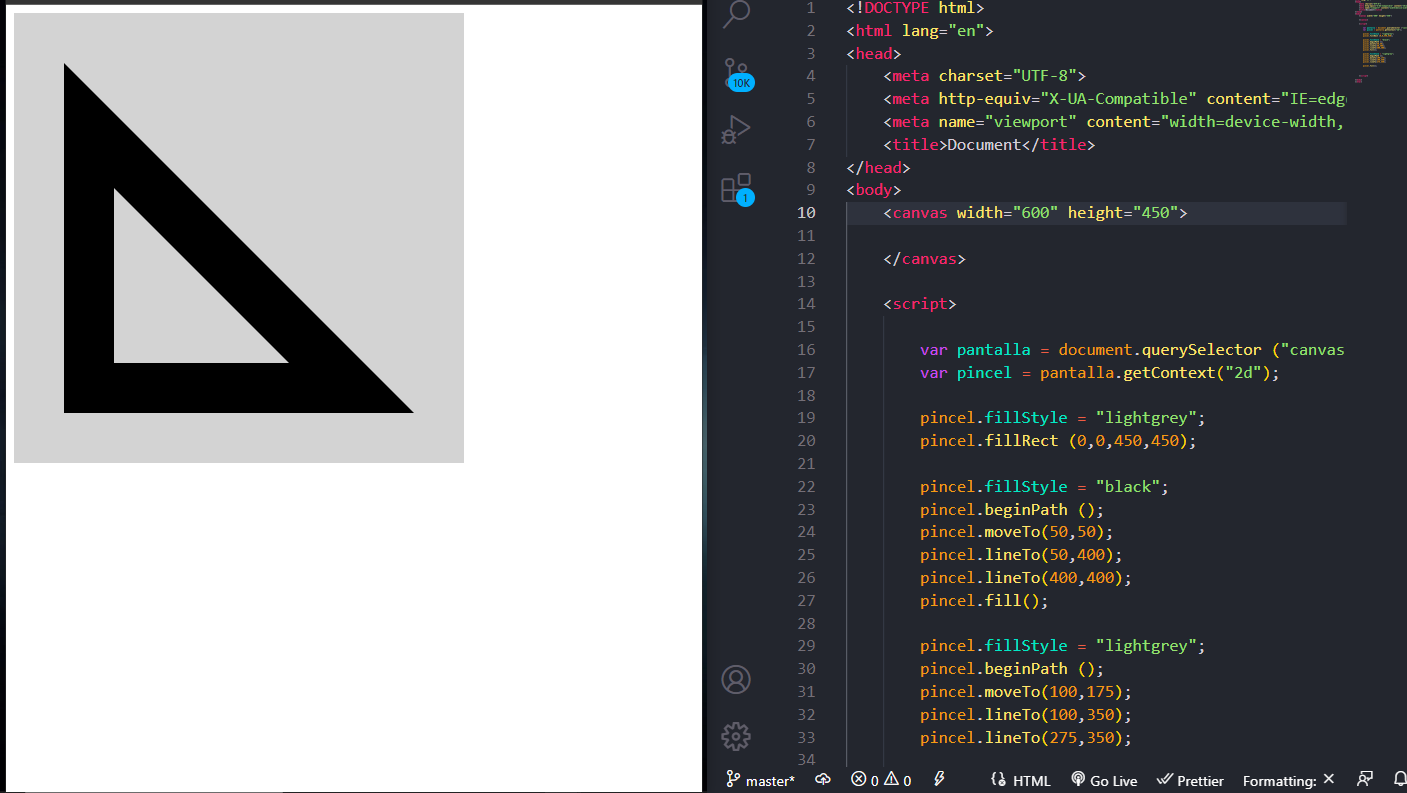Click the pincel.fillRect (0,0,450,450) line
This screenshot has width=1407, height=793.
[1058, 441]
